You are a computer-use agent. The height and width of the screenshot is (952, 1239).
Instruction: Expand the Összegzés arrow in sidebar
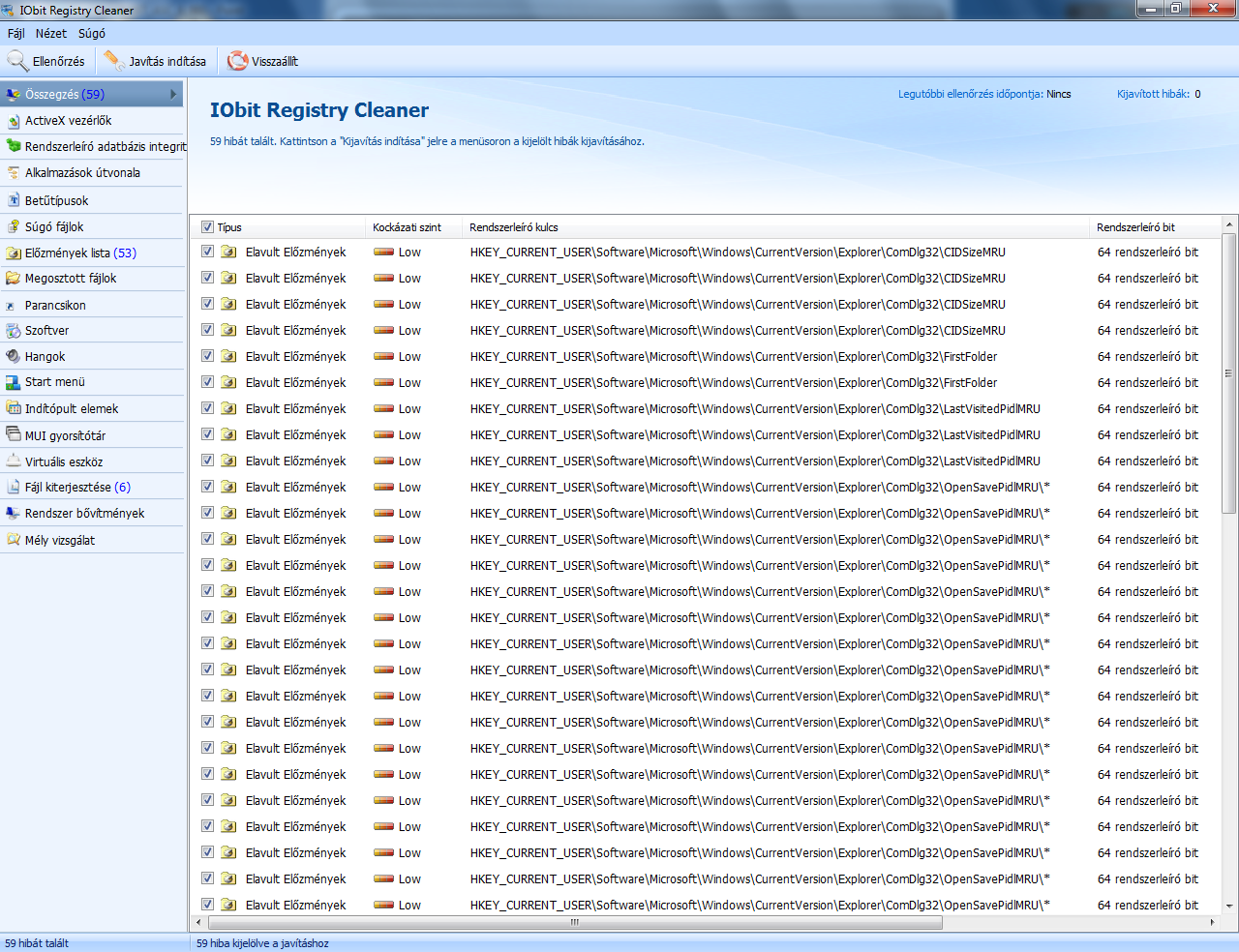pos(173,94)
